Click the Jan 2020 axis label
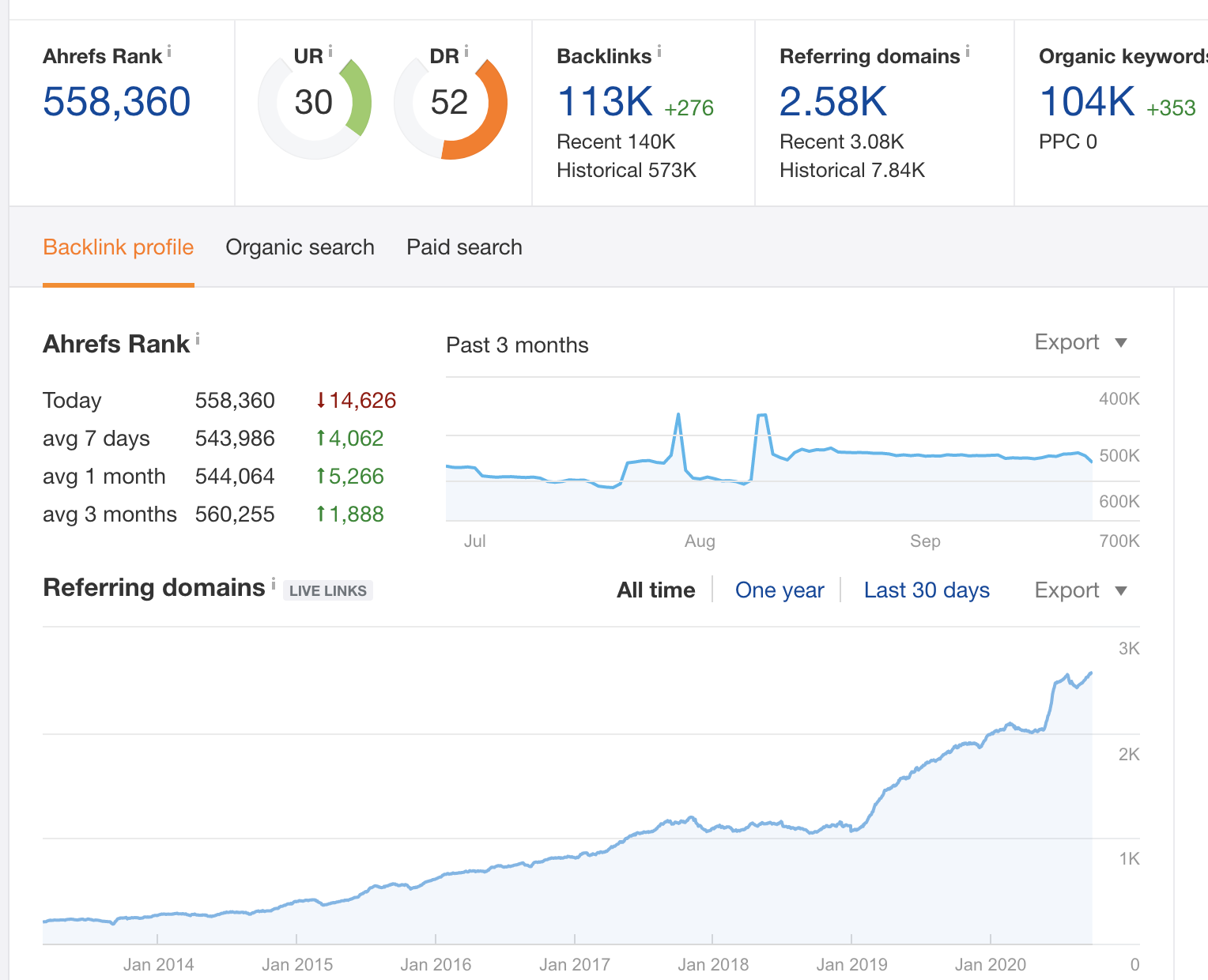Viewport: 1208px width, 980px height. 991,965
